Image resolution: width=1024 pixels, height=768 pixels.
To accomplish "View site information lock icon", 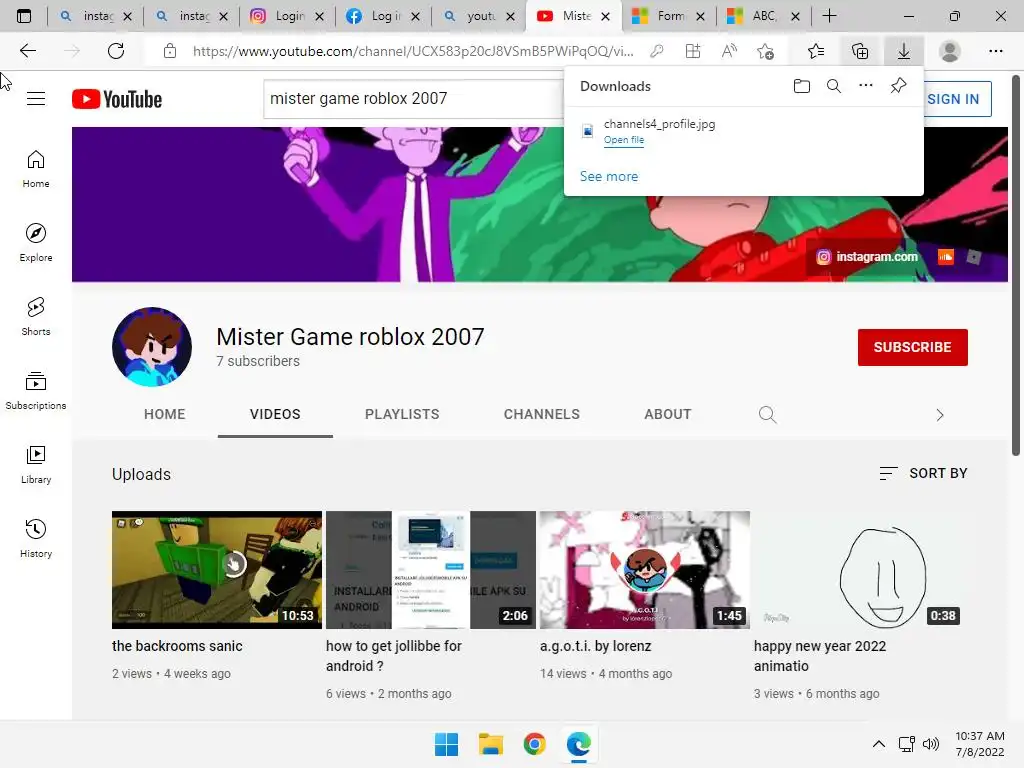I will coord(170,51).
